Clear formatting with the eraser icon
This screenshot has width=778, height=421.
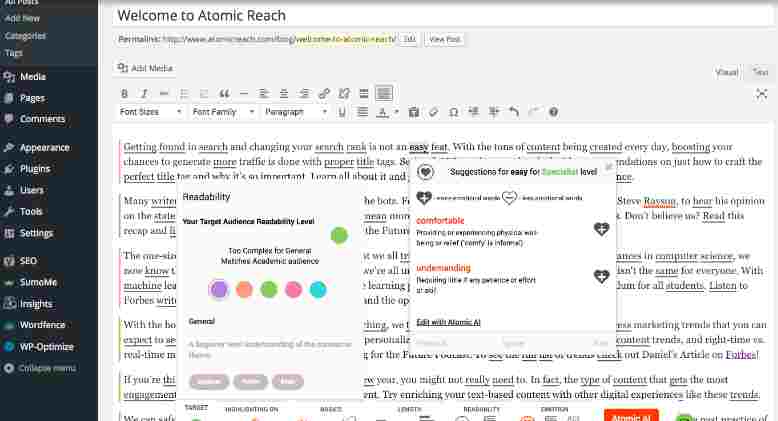pos(434,112)
